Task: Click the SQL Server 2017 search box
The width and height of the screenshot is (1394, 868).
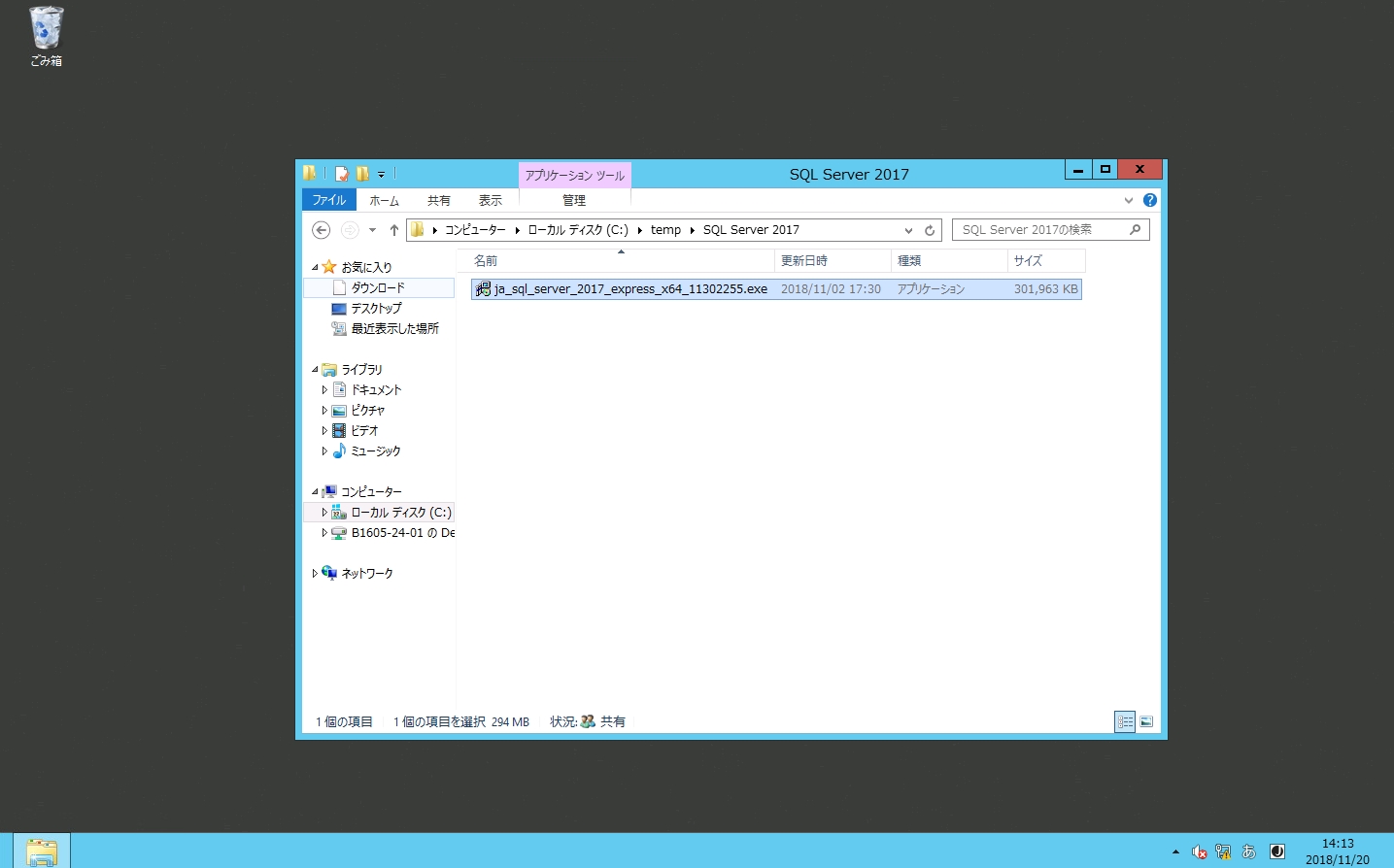Action: (1039, 230)
